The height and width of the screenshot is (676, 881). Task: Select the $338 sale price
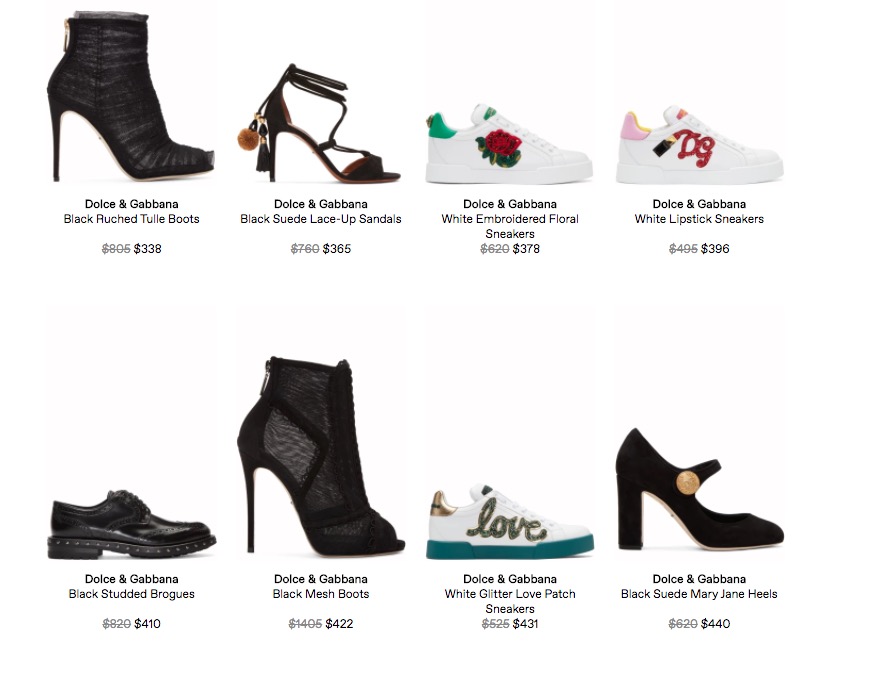pyautogui.click(x=148, y=249)
